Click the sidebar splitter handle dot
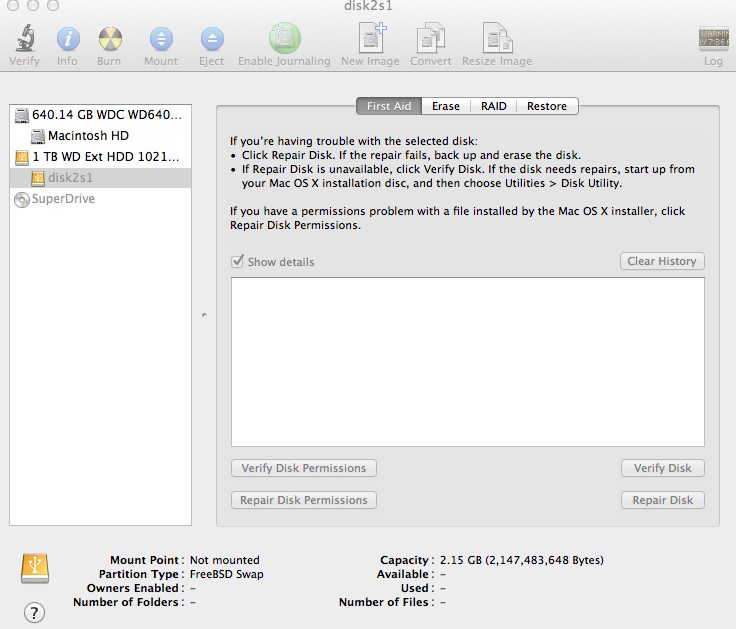The height and width of the screenshot is (629, 736). pos(204,315)
